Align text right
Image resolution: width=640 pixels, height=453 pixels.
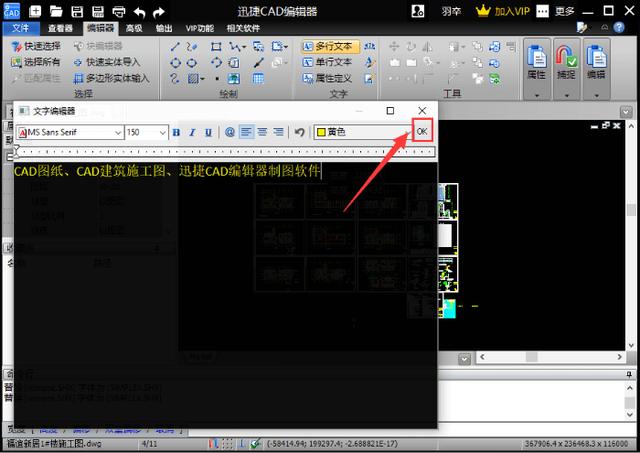(278, 132)
